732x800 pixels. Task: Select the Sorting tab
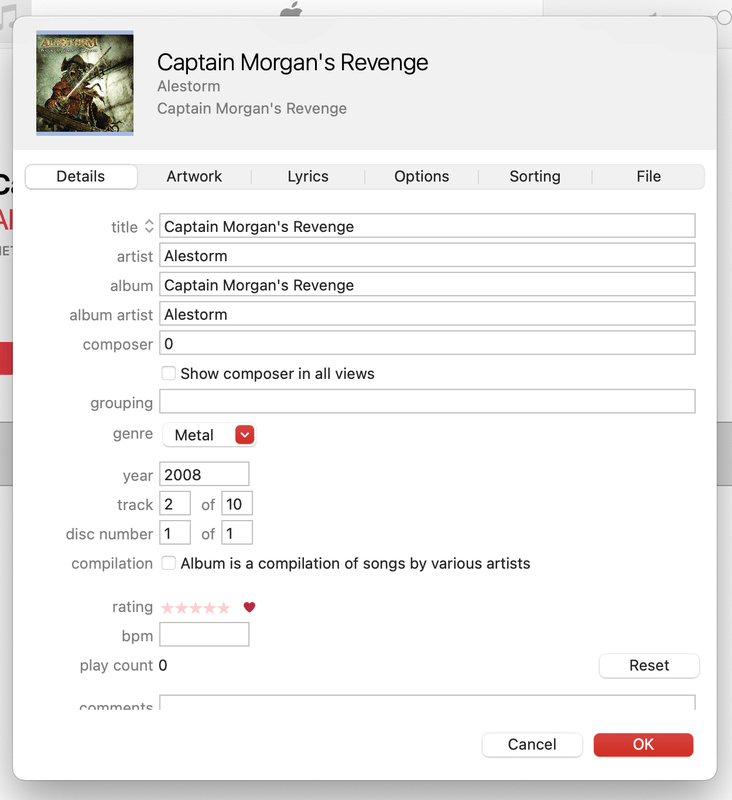pyautogui.click(x=535, y=176)
